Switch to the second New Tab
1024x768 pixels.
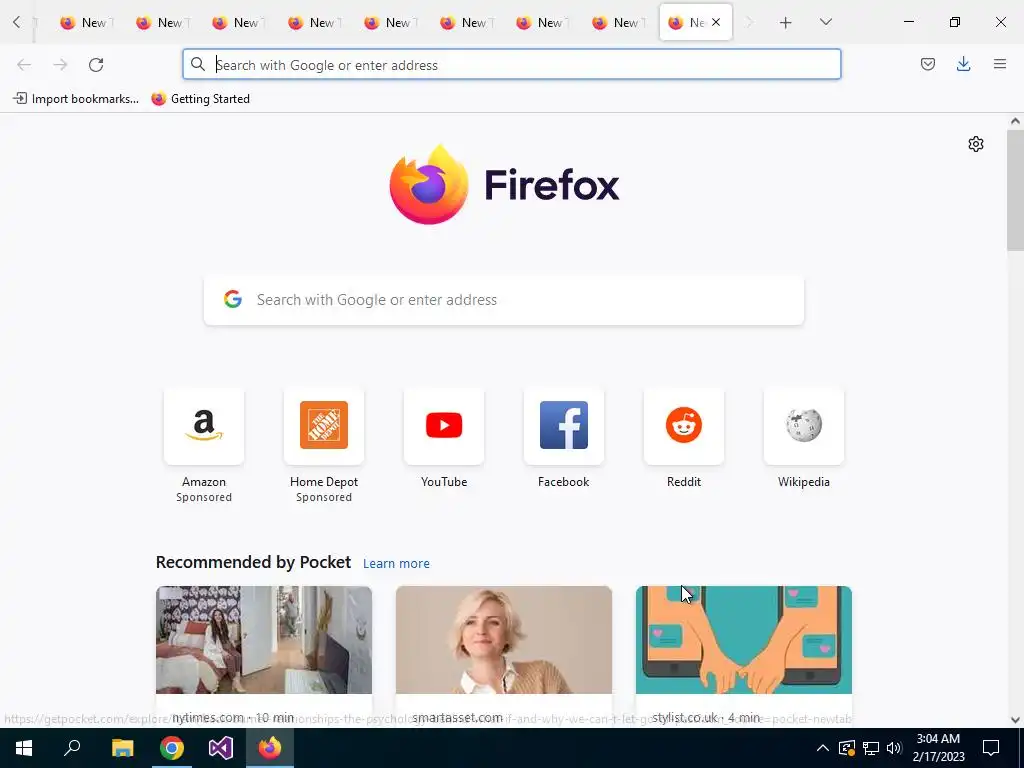point(162,23)
